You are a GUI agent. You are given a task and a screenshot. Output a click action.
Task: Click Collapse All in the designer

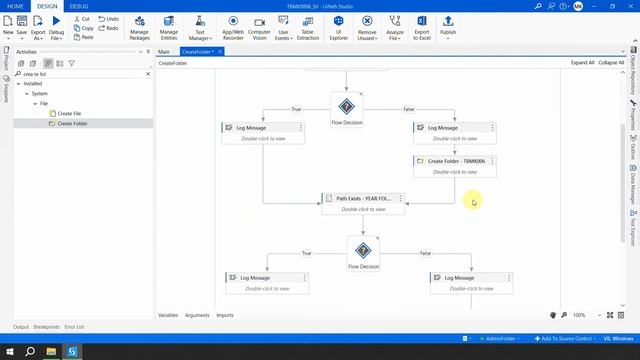(x=611, y=62)
